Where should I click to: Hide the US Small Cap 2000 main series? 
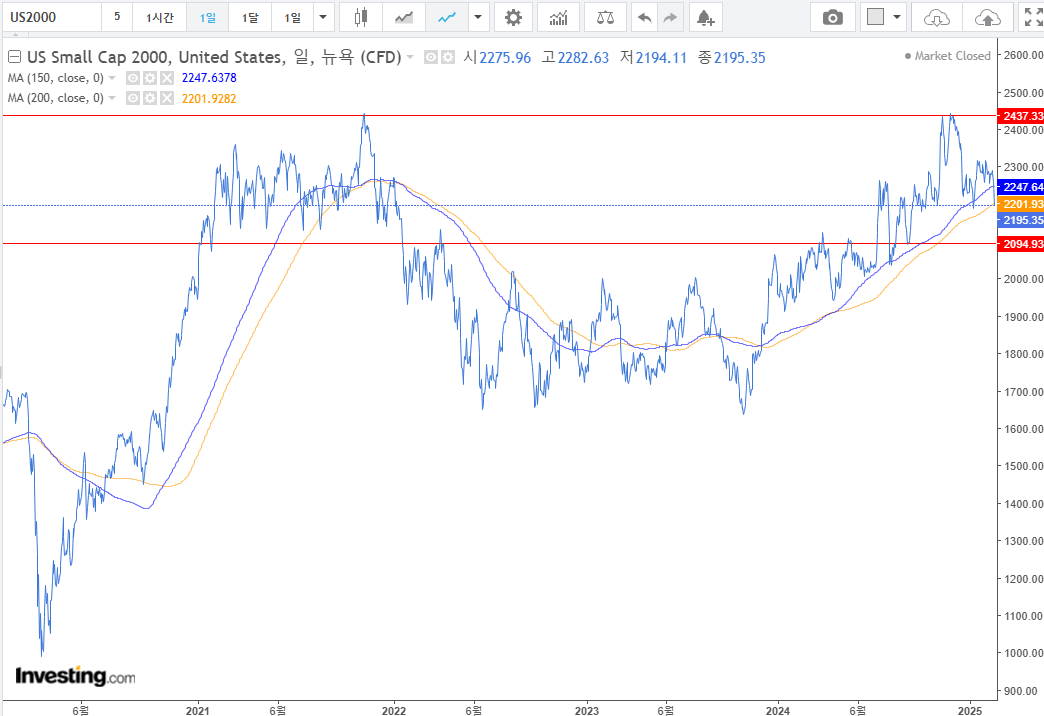click(x=431, y=57)
